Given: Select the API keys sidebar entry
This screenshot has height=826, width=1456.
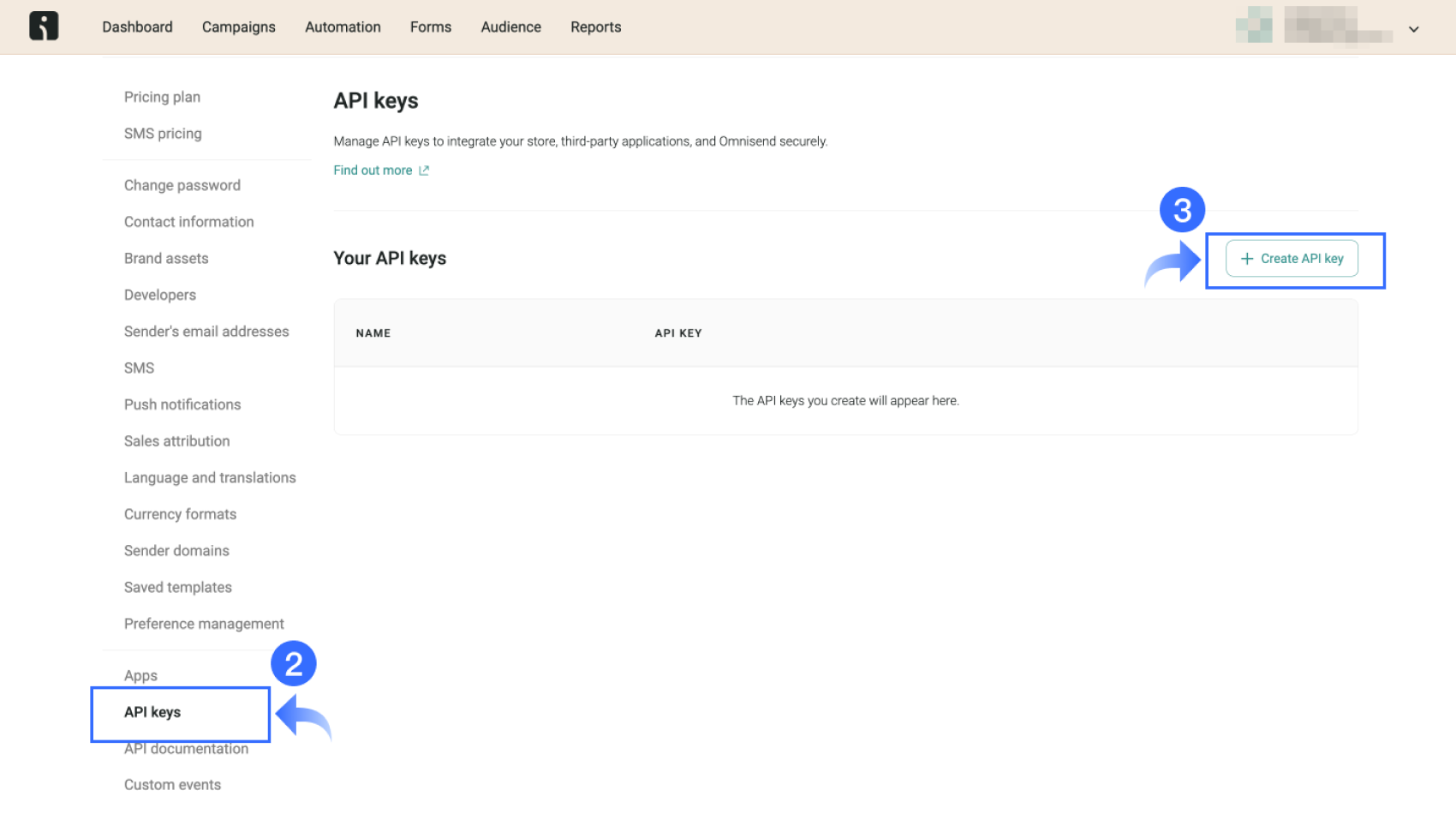Looking at the screenshot, I should [152, 712].
